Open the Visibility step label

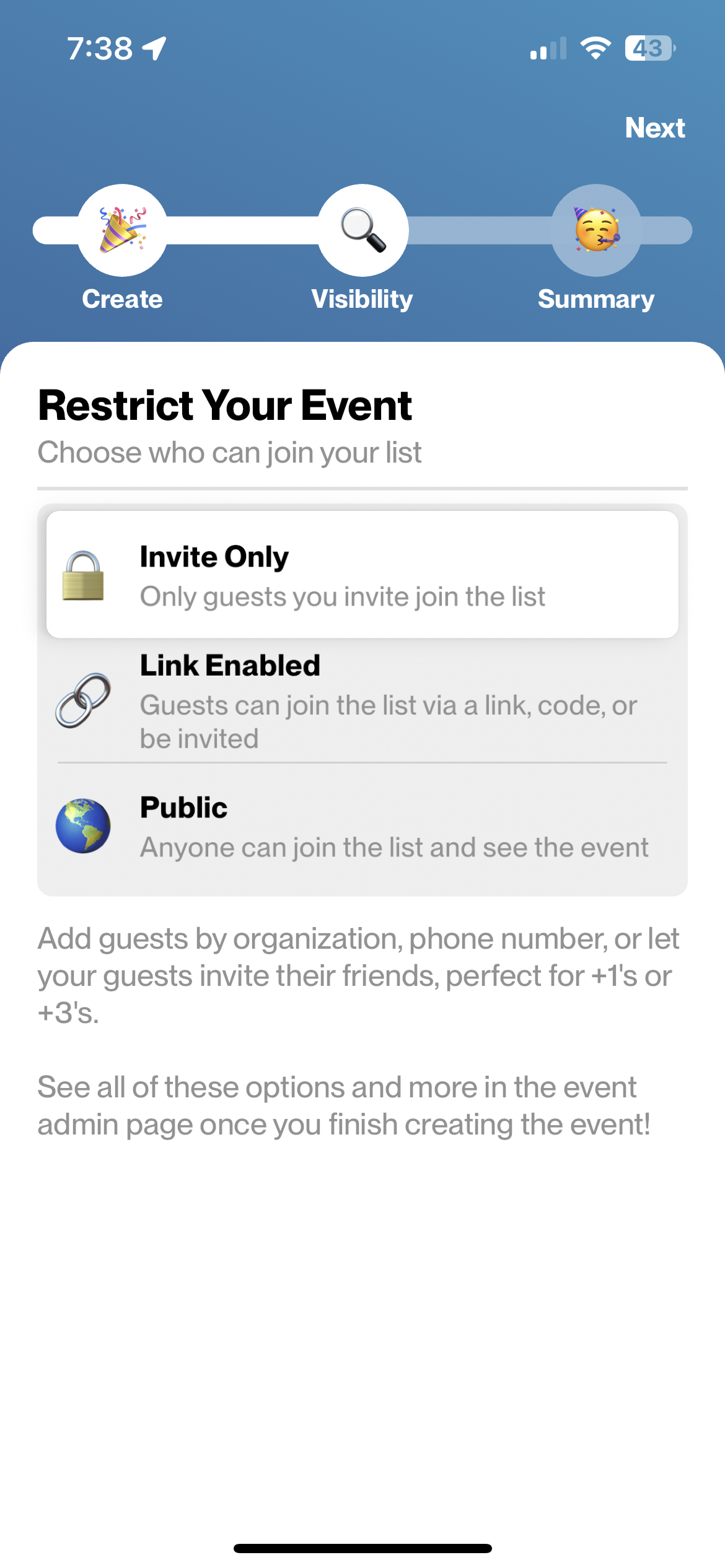[x=362, y=300]
